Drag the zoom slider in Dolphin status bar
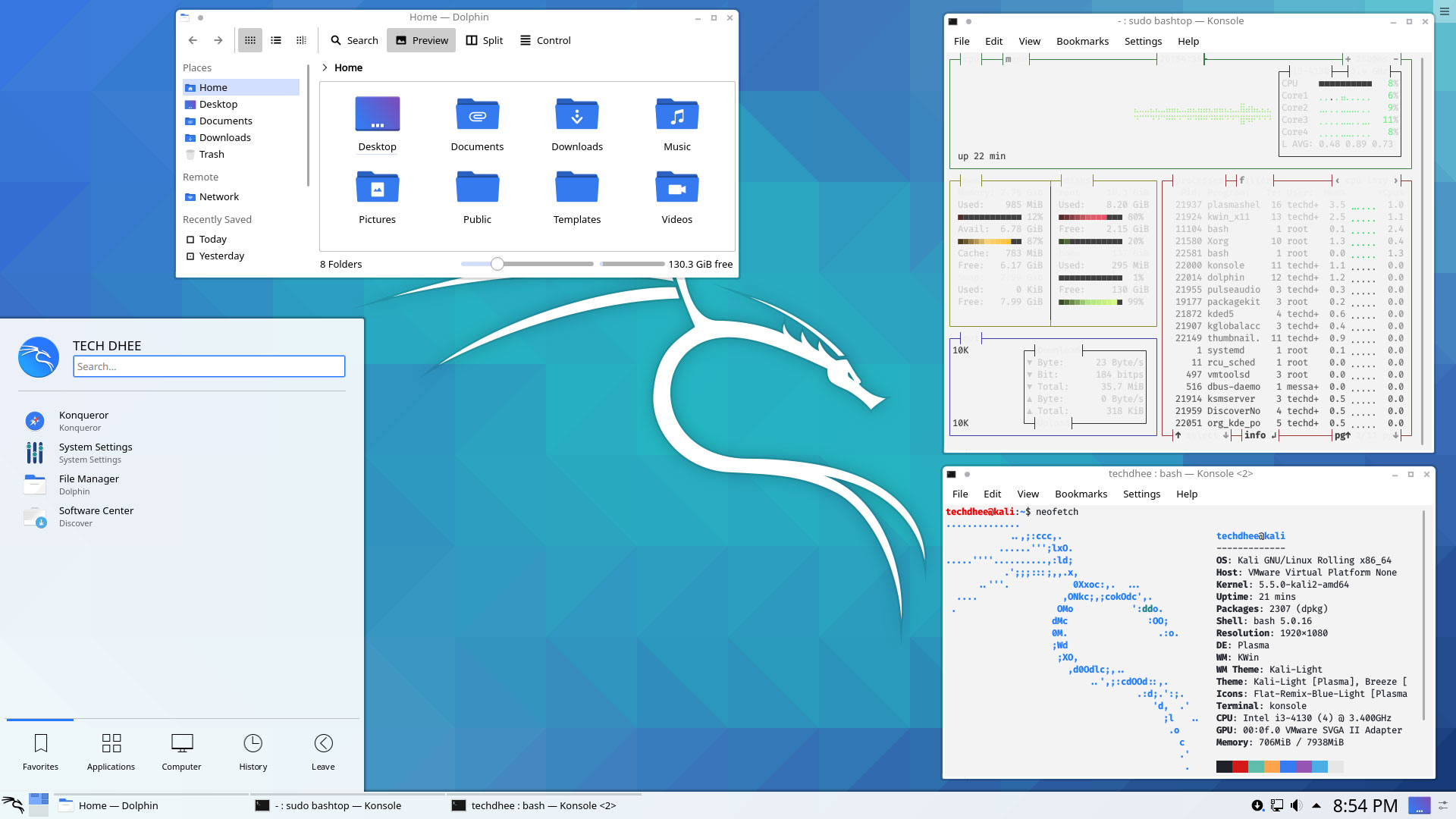The width and height of the screenshot is (1456, 819). pyautogui.click(x=495, y=264)
